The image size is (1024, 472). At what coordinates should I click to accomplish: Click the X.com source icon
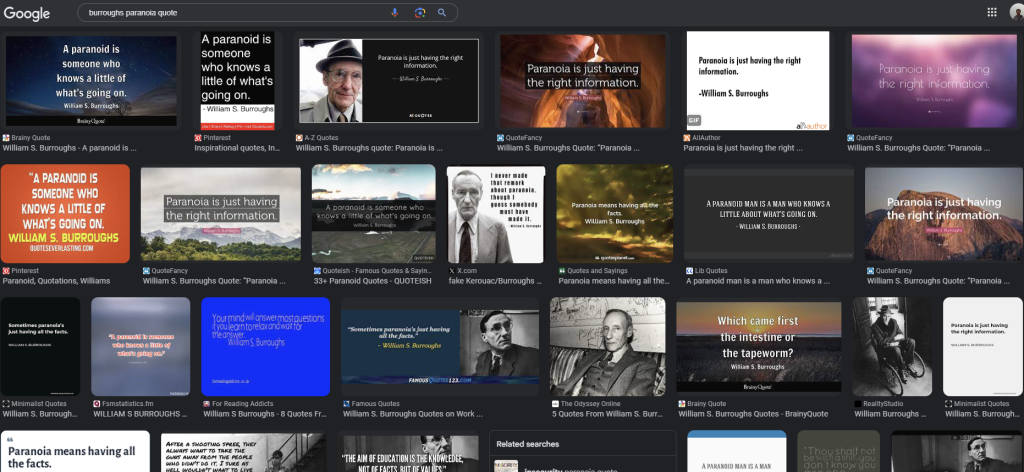pos(452,271)
